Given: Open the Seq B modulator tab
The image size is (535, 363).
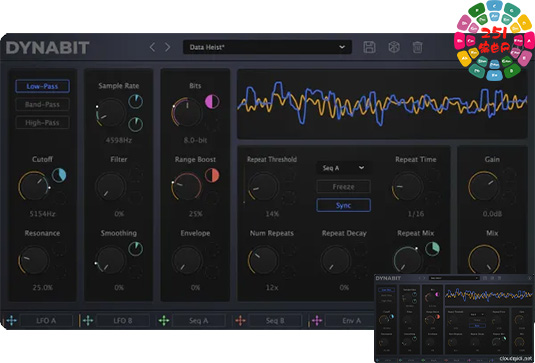Looking at the screenshot, I should (275, 321).
